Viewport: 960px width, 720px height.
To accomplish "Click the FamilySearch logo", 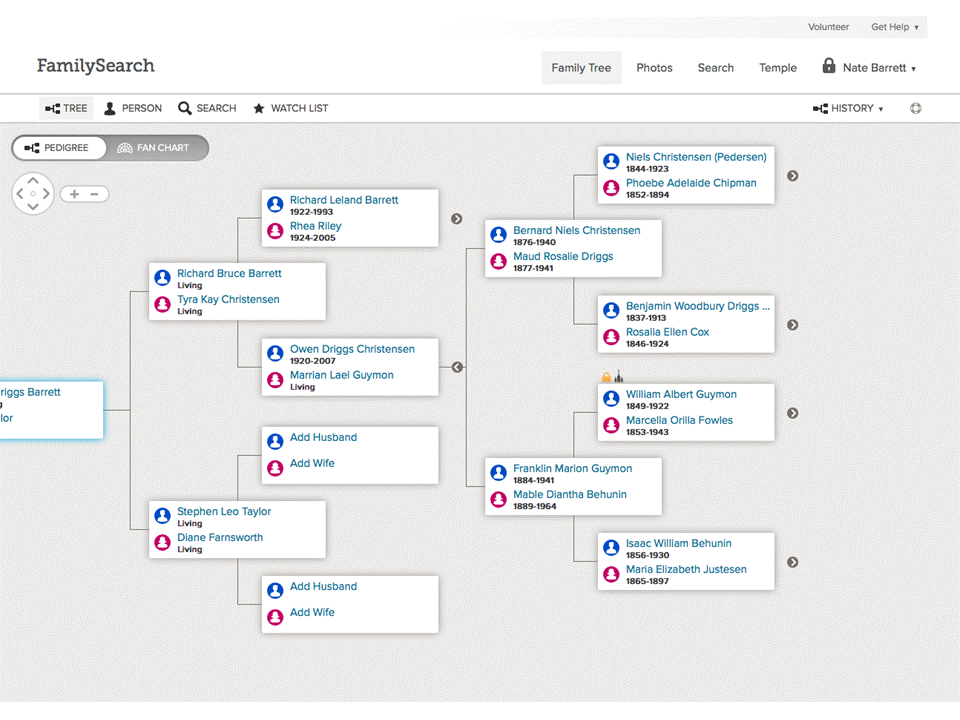I will 95,65.
